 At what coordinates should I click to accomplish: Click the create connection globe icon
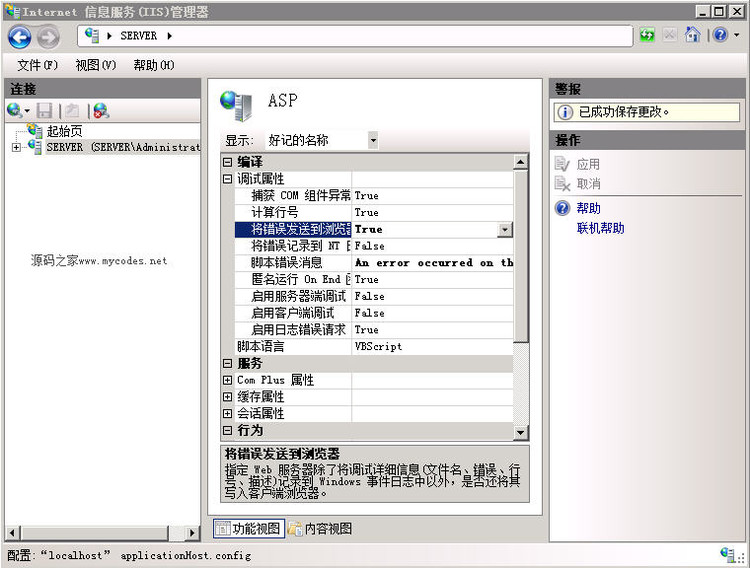point(15,111)
